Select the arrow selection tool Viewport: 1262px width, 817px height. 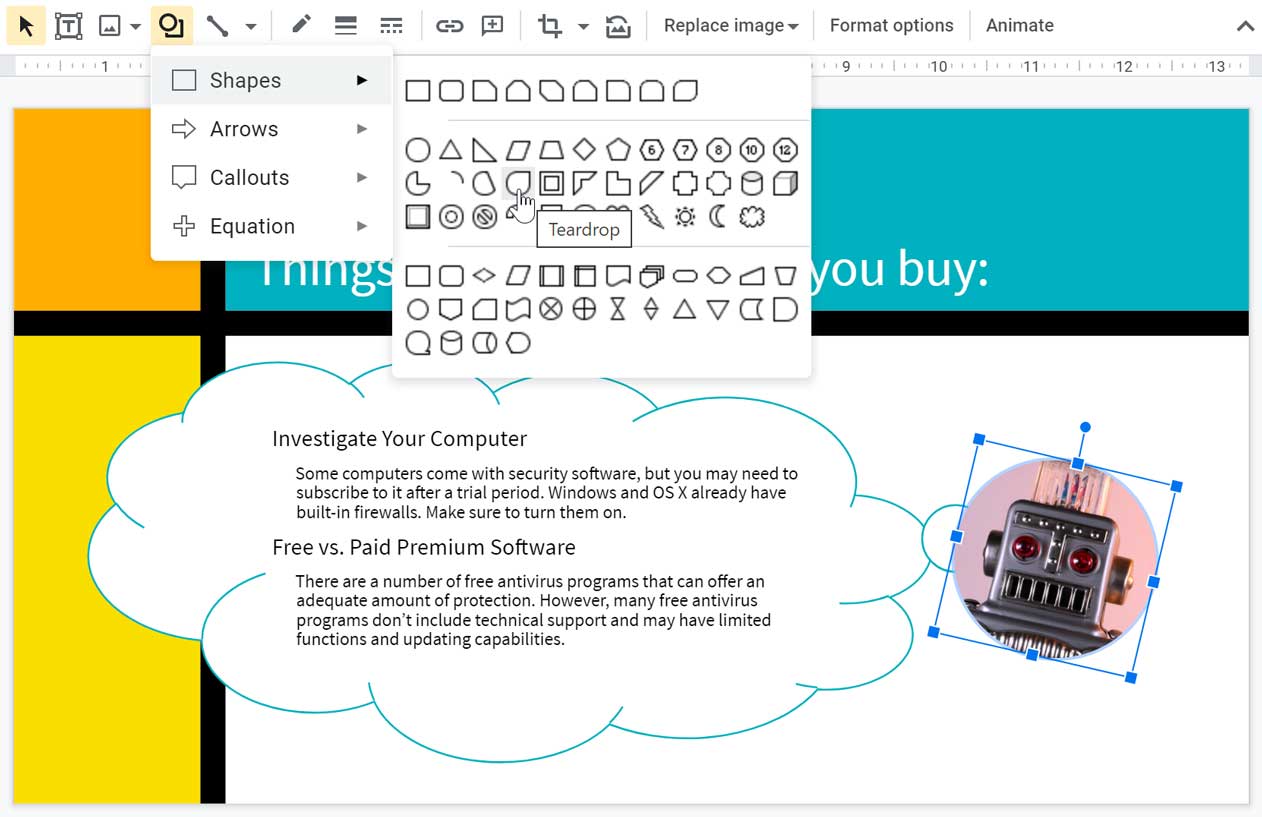coord(27,25)
